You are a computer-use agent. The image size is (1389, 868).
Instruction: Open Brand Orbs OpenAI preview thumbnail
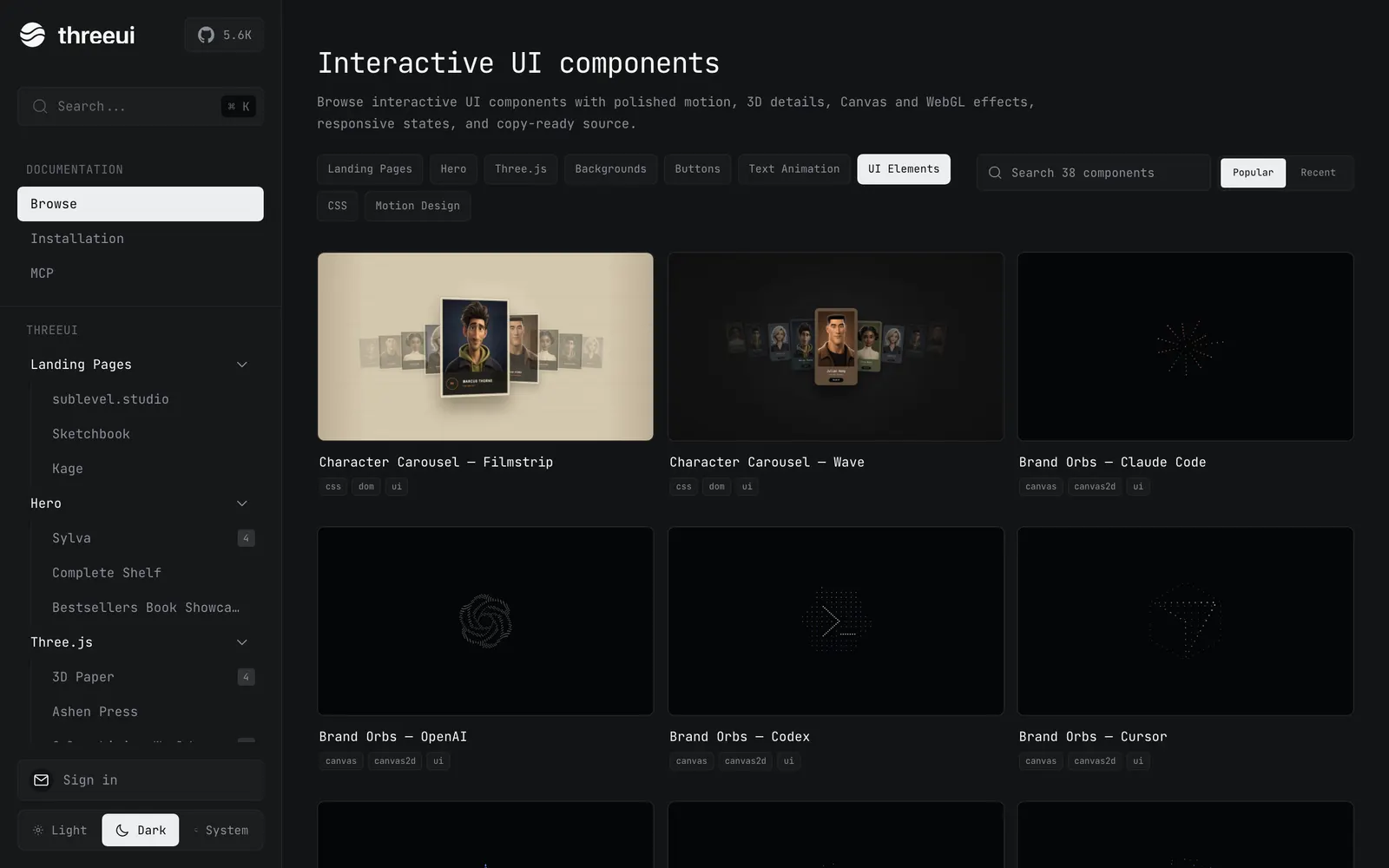click(x=485, y=621)
